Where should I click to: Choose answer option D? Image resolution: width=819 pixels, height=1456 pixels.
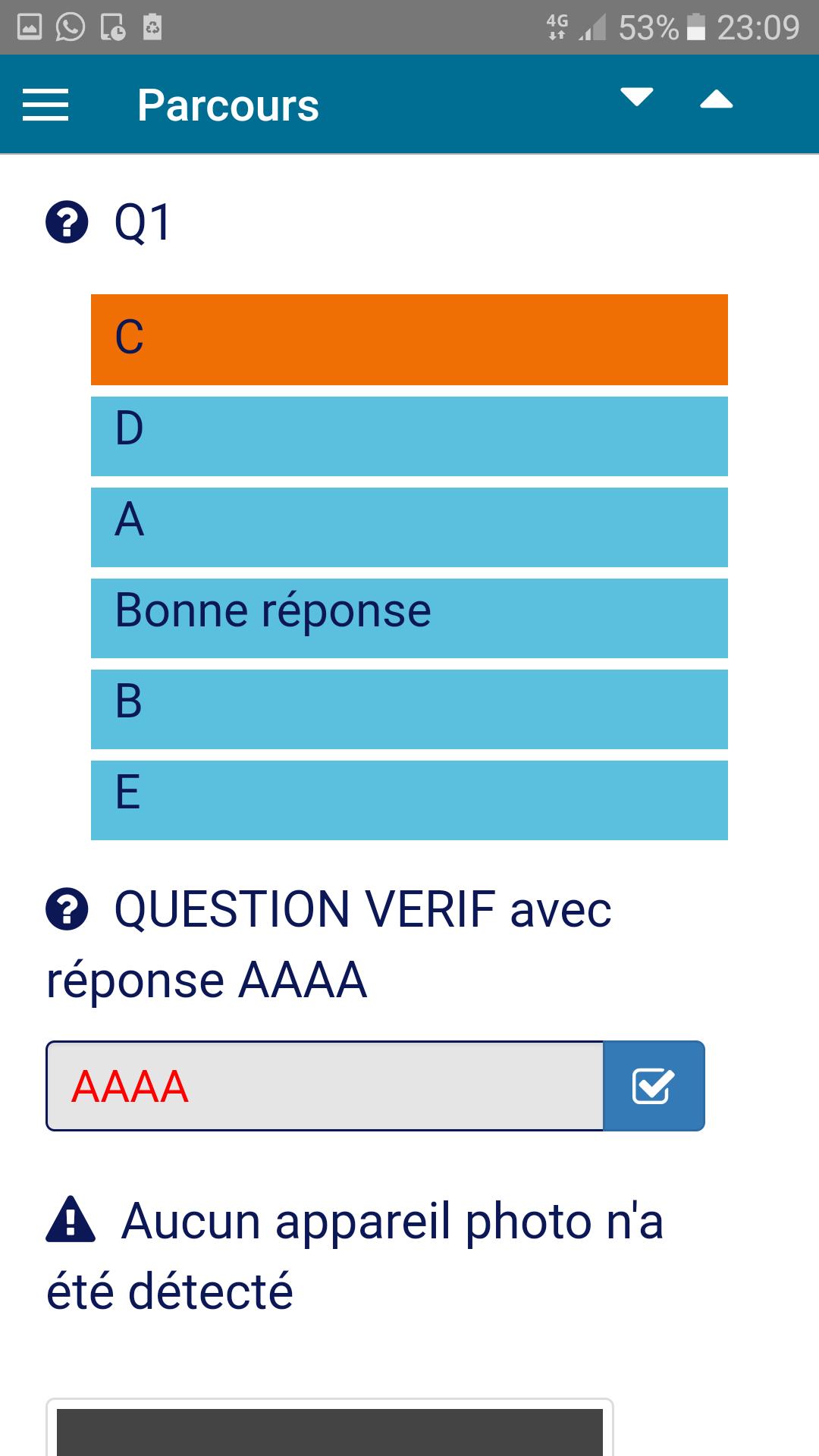pyautogui.click(x=409, y=436)
